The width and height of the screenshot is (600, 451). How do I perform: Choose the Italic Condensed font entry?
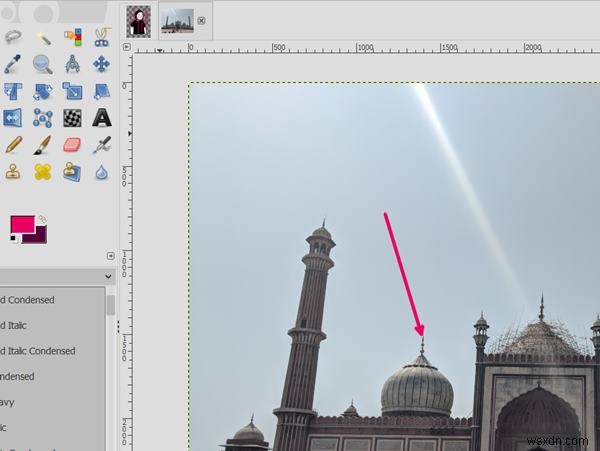pyautogui.click(x=38, y=351)
